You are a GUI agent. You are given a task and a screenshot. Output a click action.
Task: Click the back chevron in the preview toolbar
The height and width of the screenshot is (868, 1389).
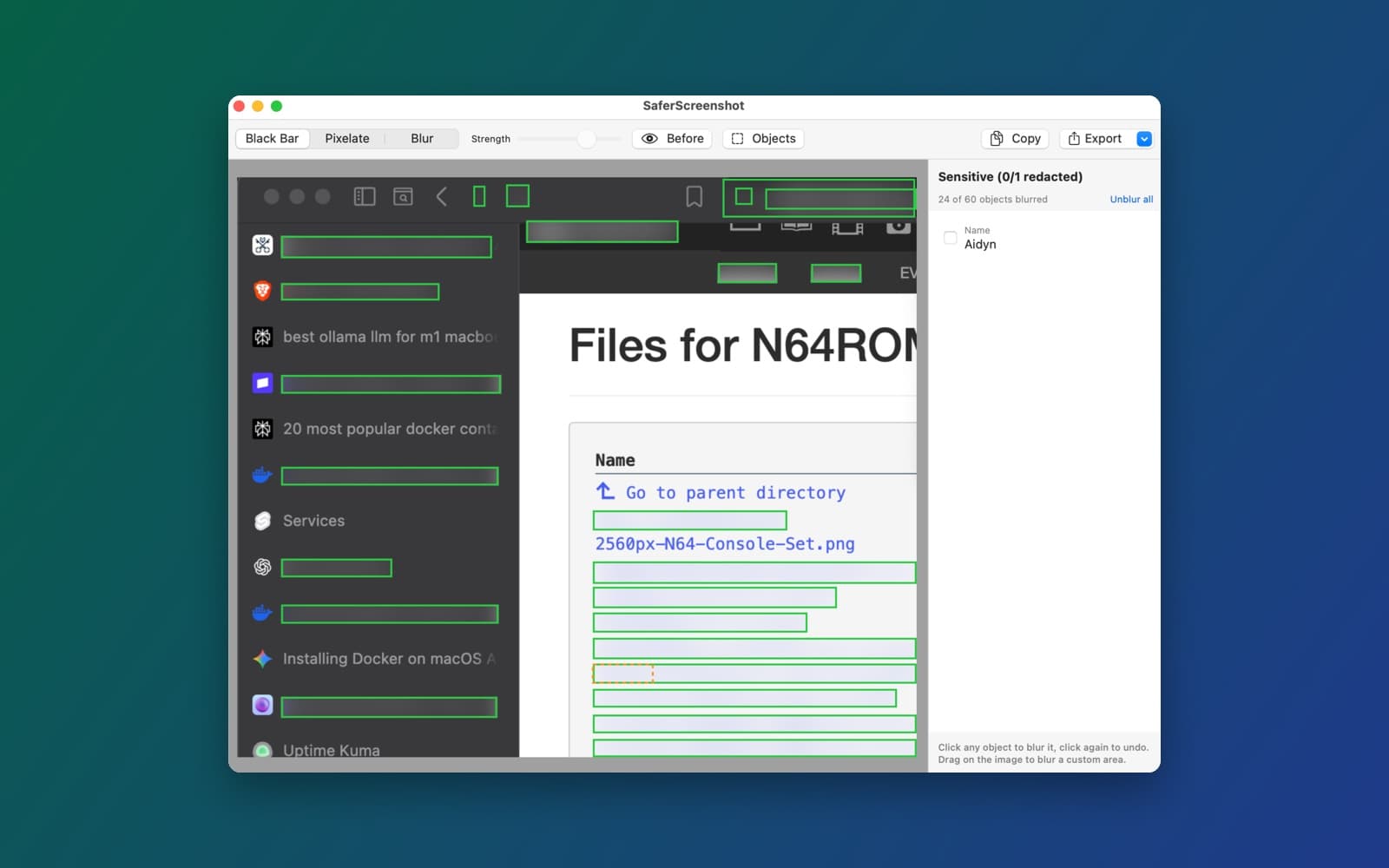(441, 197)
